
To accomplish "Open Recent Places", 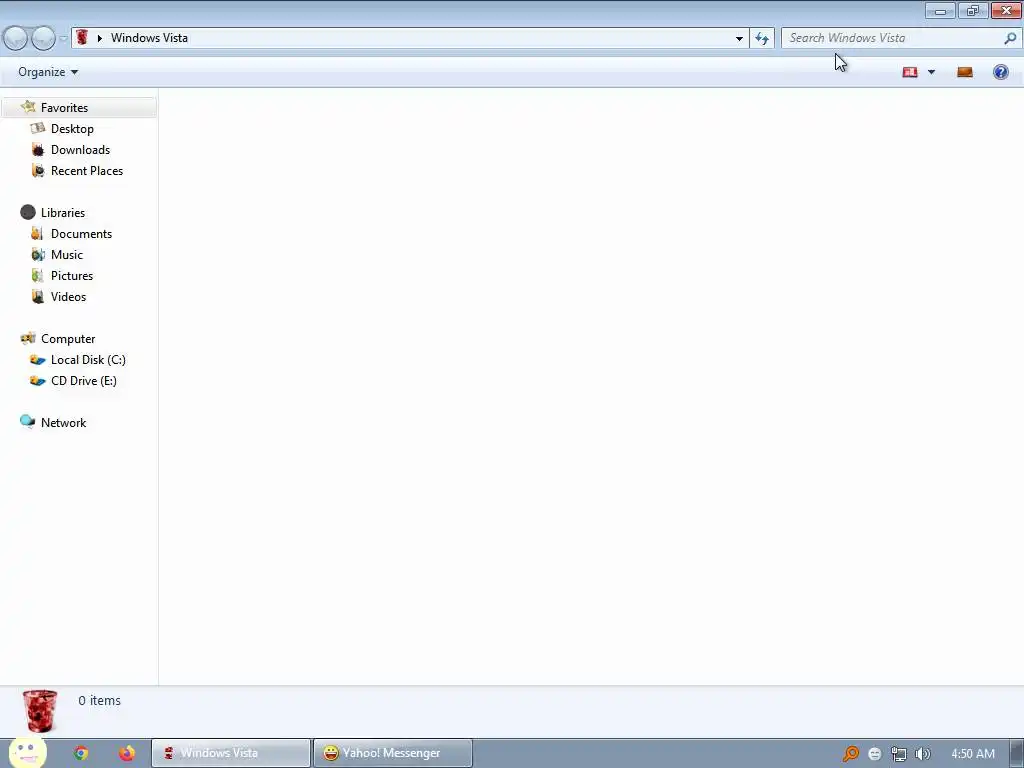I will pos(87,170).
